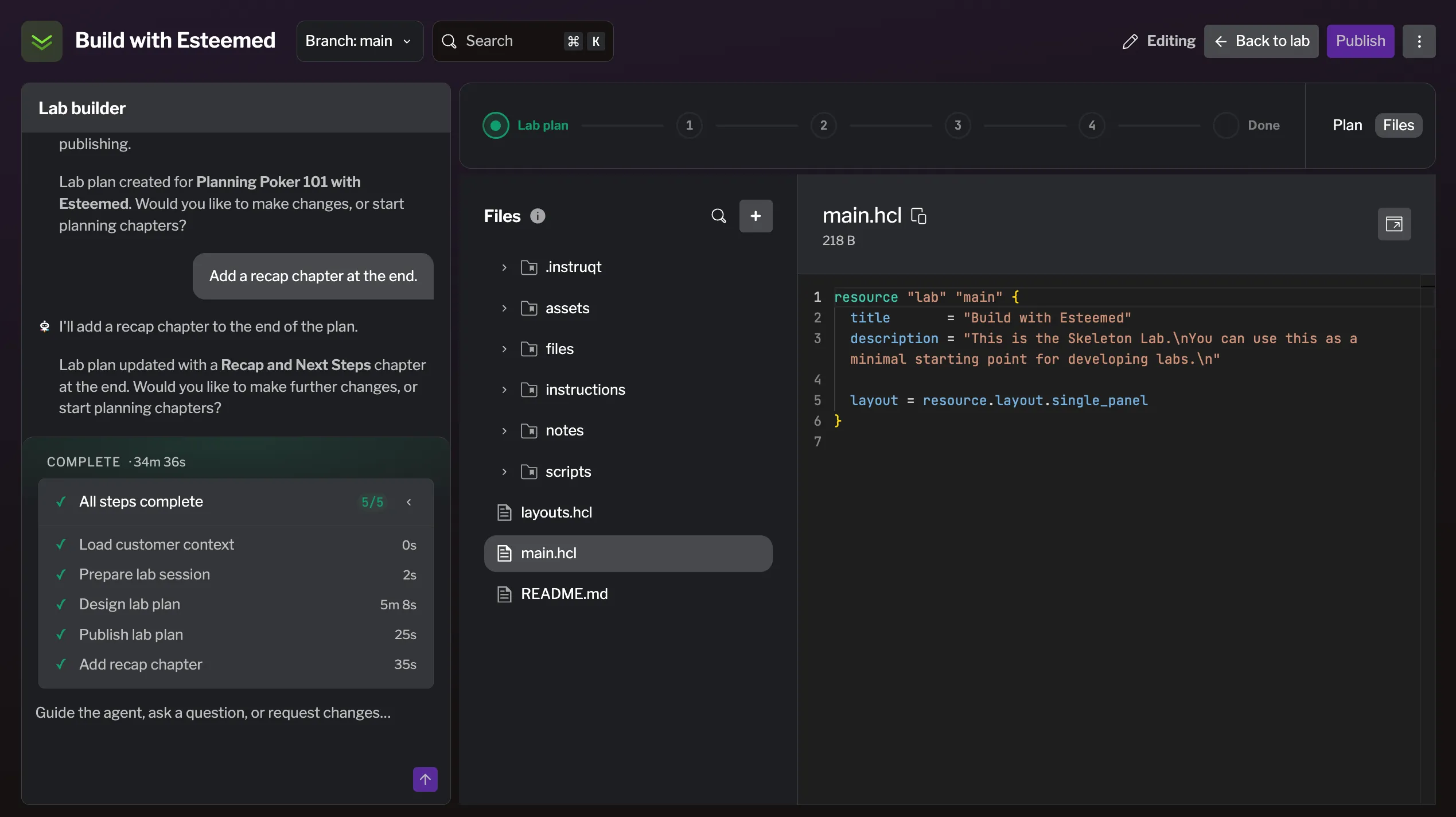1456x817 pixels.
Task: Click README.md document icon
Action: (504, 594)
